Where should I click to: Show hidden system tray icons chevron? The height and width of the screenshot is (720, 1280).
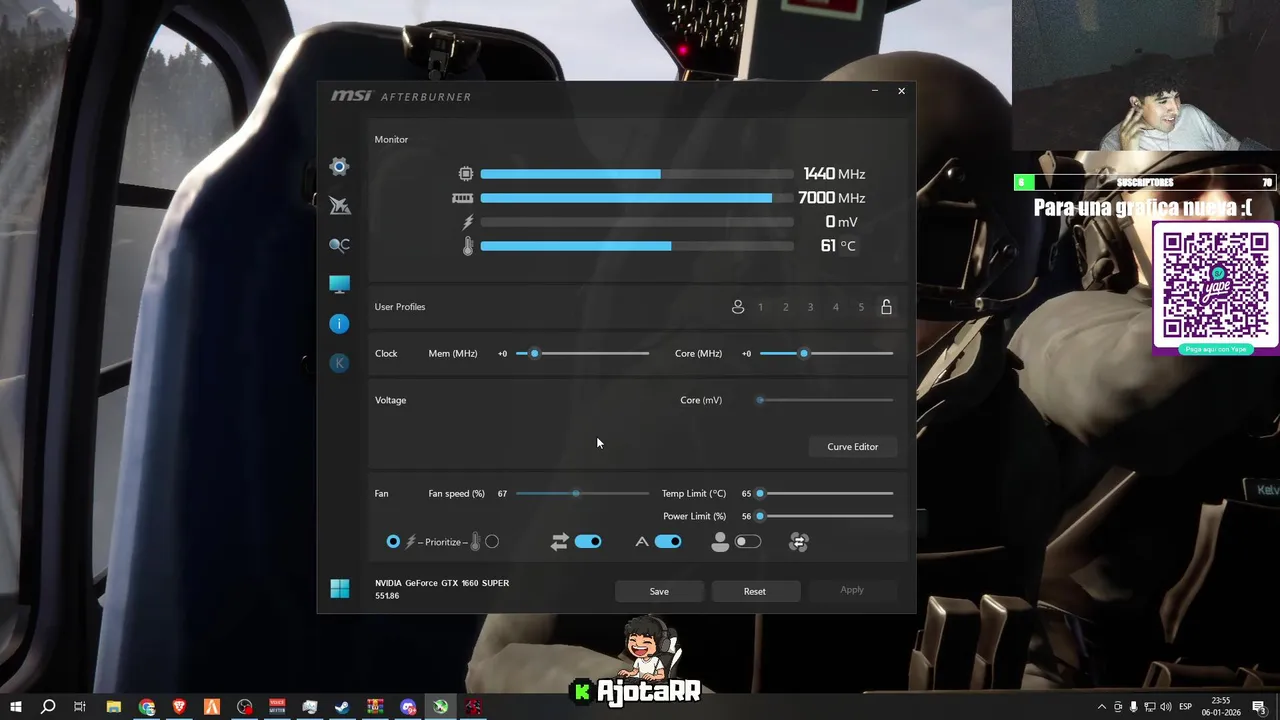pos(1102,707)
